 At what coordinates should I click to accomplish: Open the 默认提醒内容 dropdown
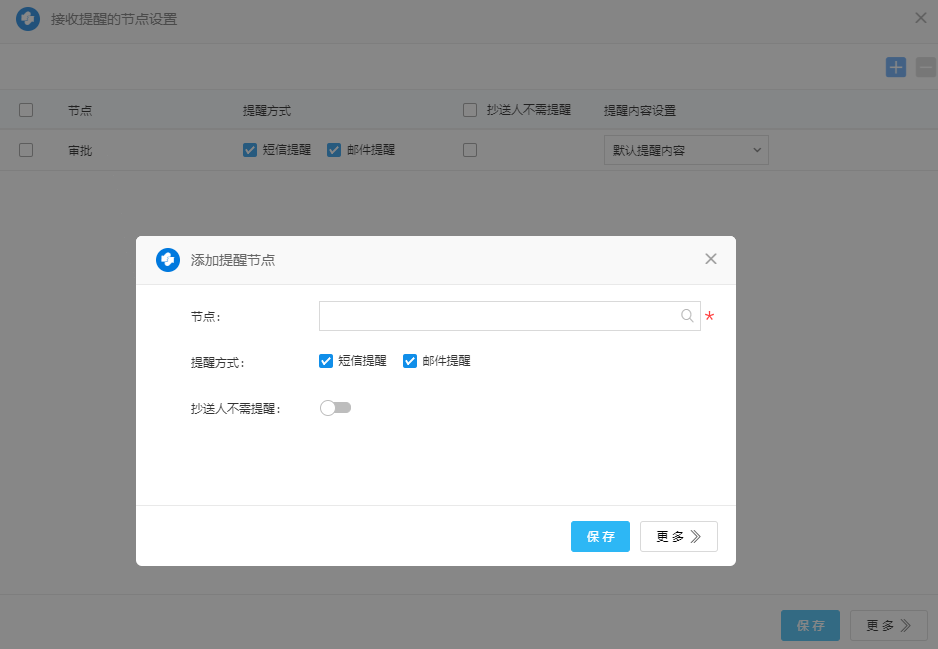pos(686,150)
